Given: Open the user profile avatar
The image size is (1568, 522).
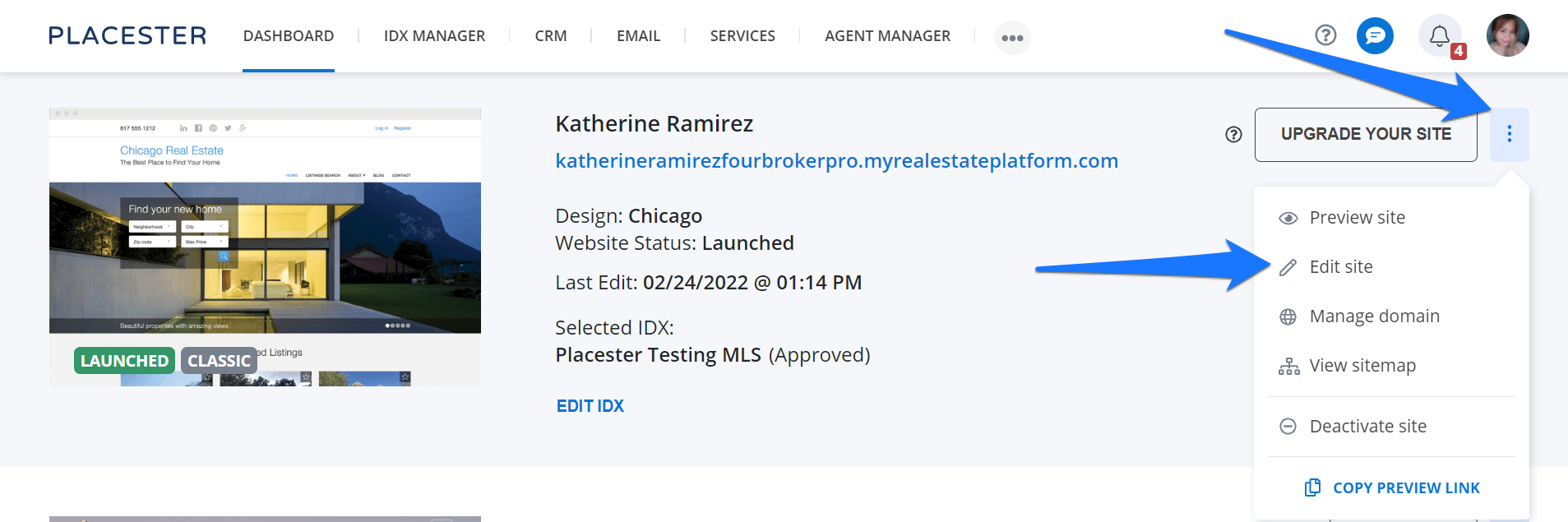Looking at the screenshot, I should tap(1508, 35).
